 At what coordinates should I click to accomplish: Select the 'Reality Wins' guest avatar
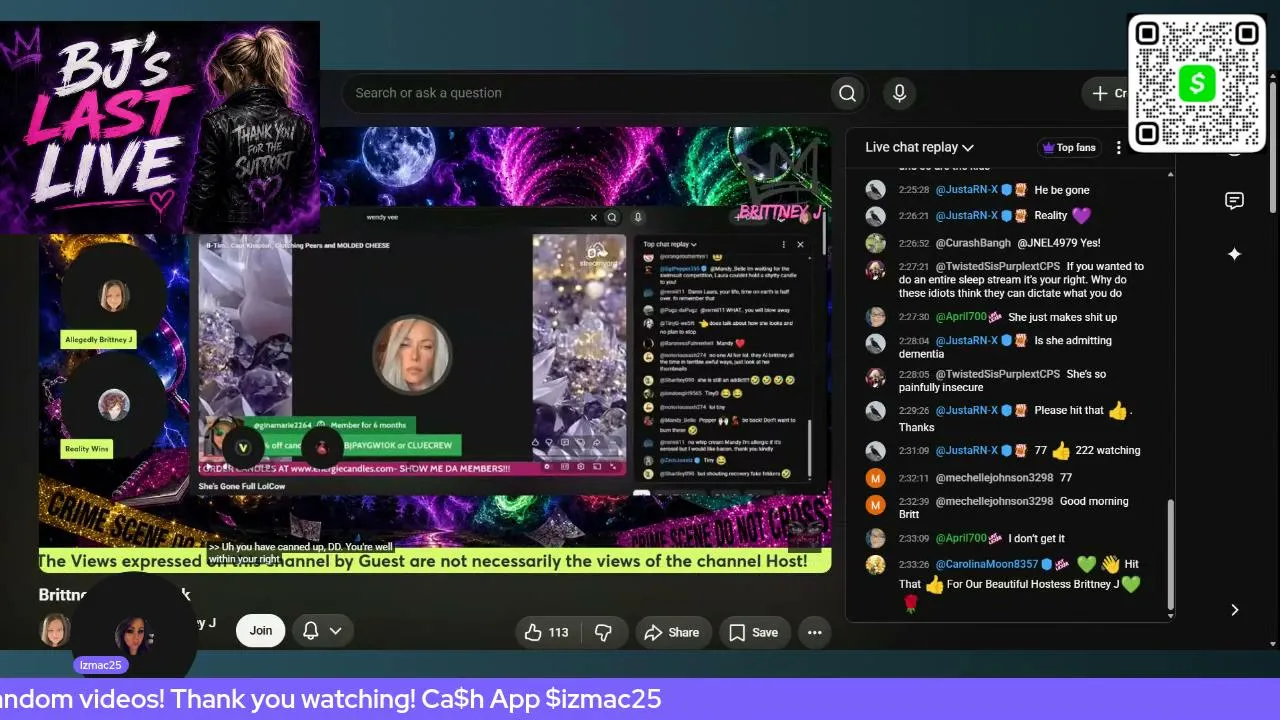[x=113, y=405]
